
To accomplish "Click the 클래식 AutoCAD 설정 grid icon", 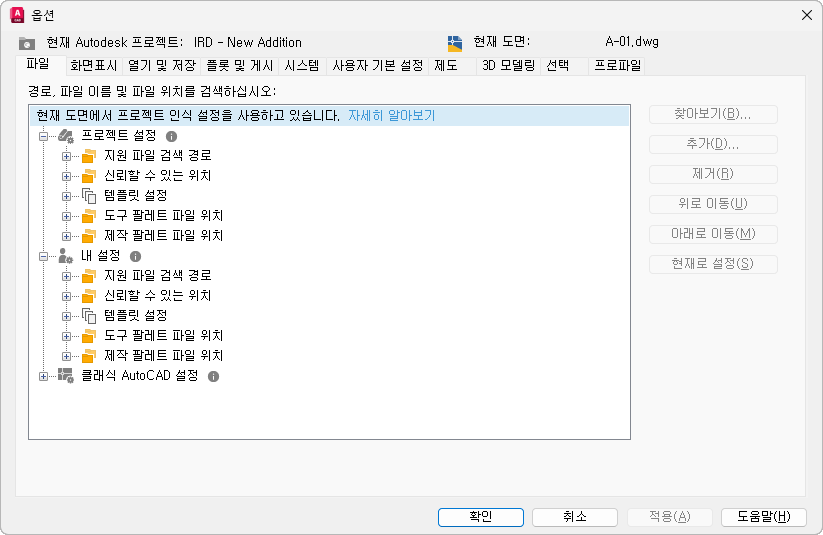I will [66, 376].
